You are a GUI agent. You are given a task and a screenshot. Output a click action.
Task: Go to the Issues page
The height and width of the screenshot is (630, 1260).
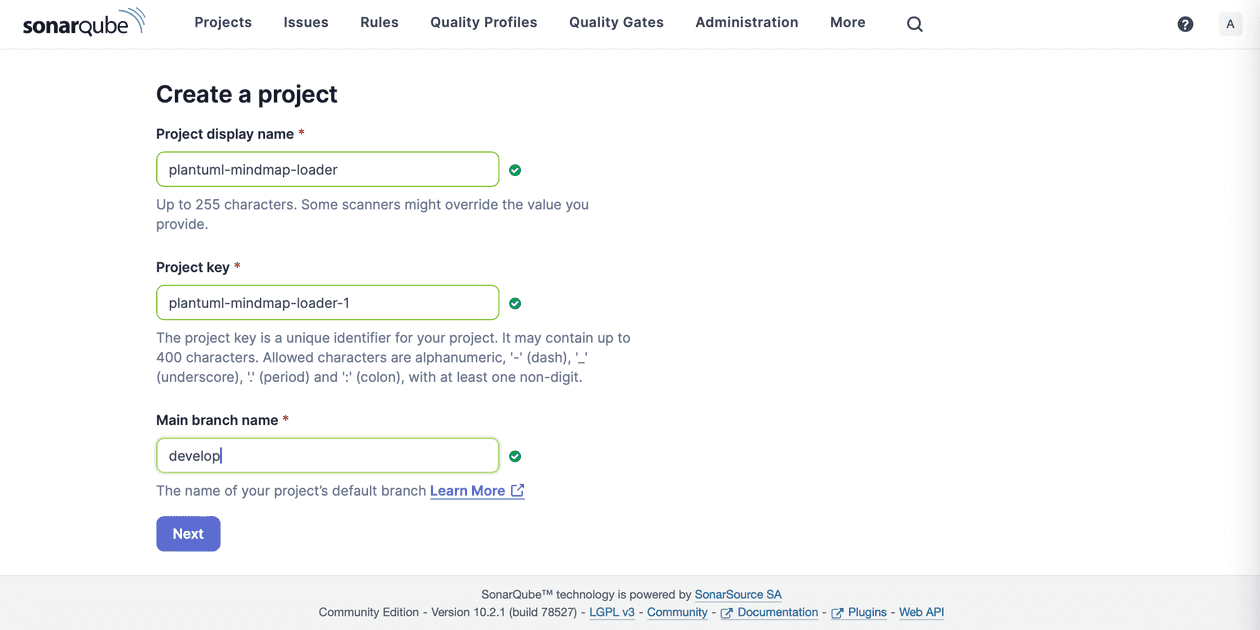tap(306, 22)
